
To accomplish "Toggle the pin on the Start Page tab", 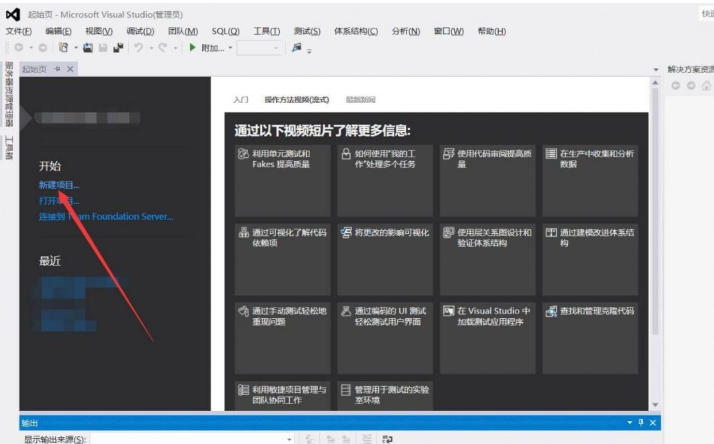I will (57, 68).
